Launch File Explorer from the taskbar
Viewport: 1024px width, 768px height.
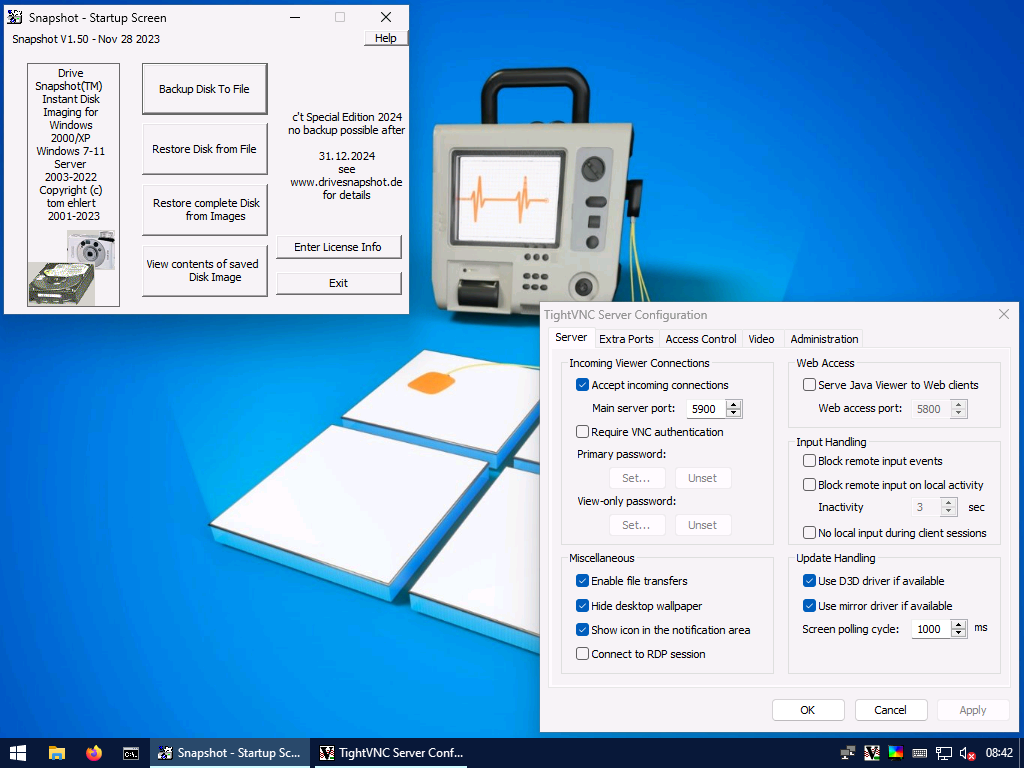pyautogui.click(x=57, y=753)
